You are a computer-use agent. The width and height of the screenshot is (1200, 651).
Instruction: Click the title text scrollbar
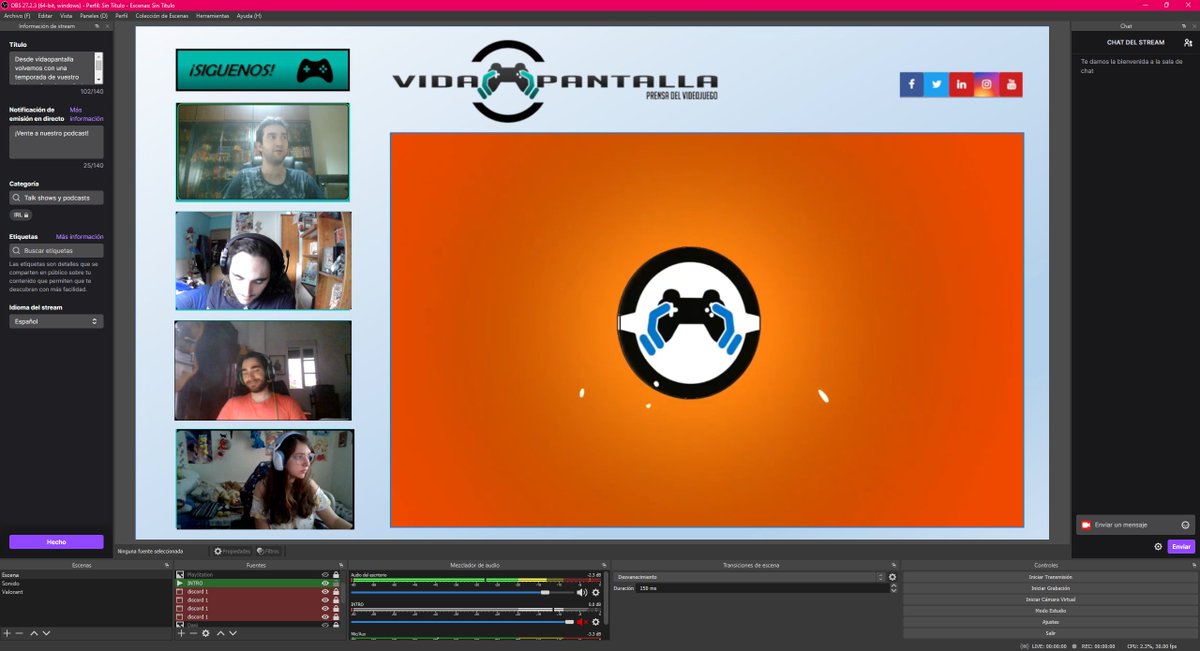point(99,69)
